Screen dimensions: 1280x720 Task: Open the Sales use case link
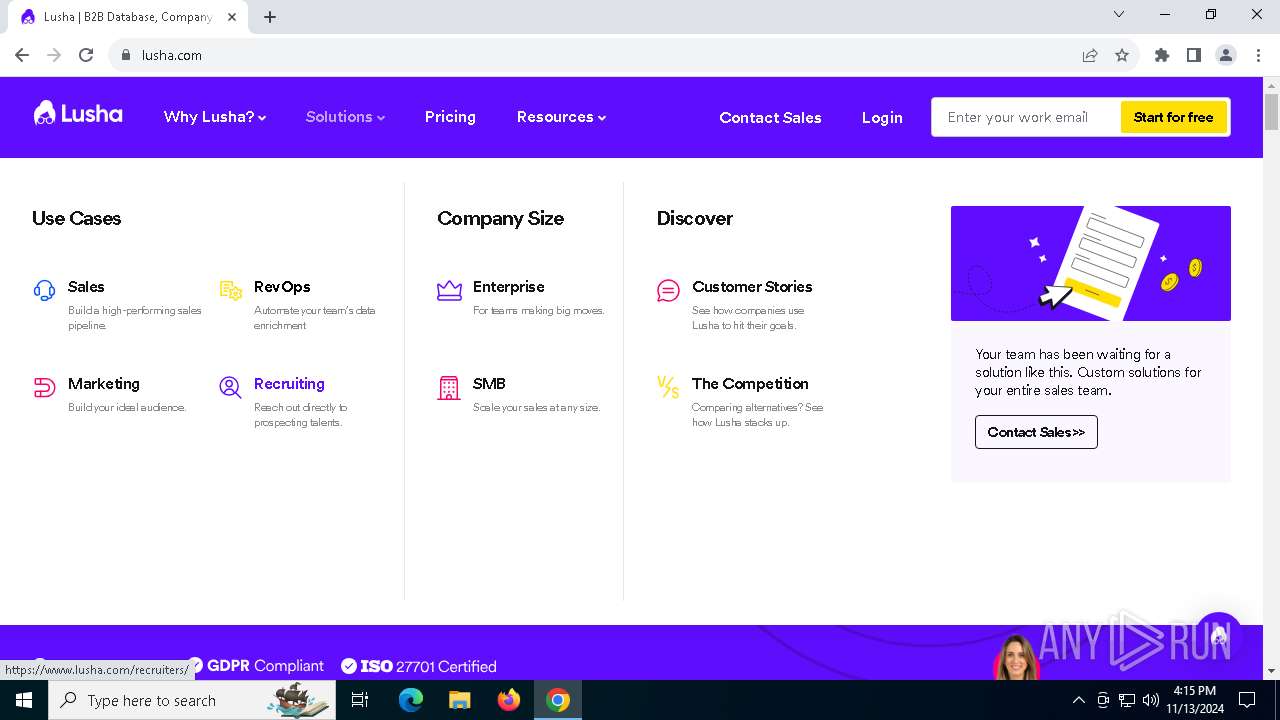click(86, 287)
